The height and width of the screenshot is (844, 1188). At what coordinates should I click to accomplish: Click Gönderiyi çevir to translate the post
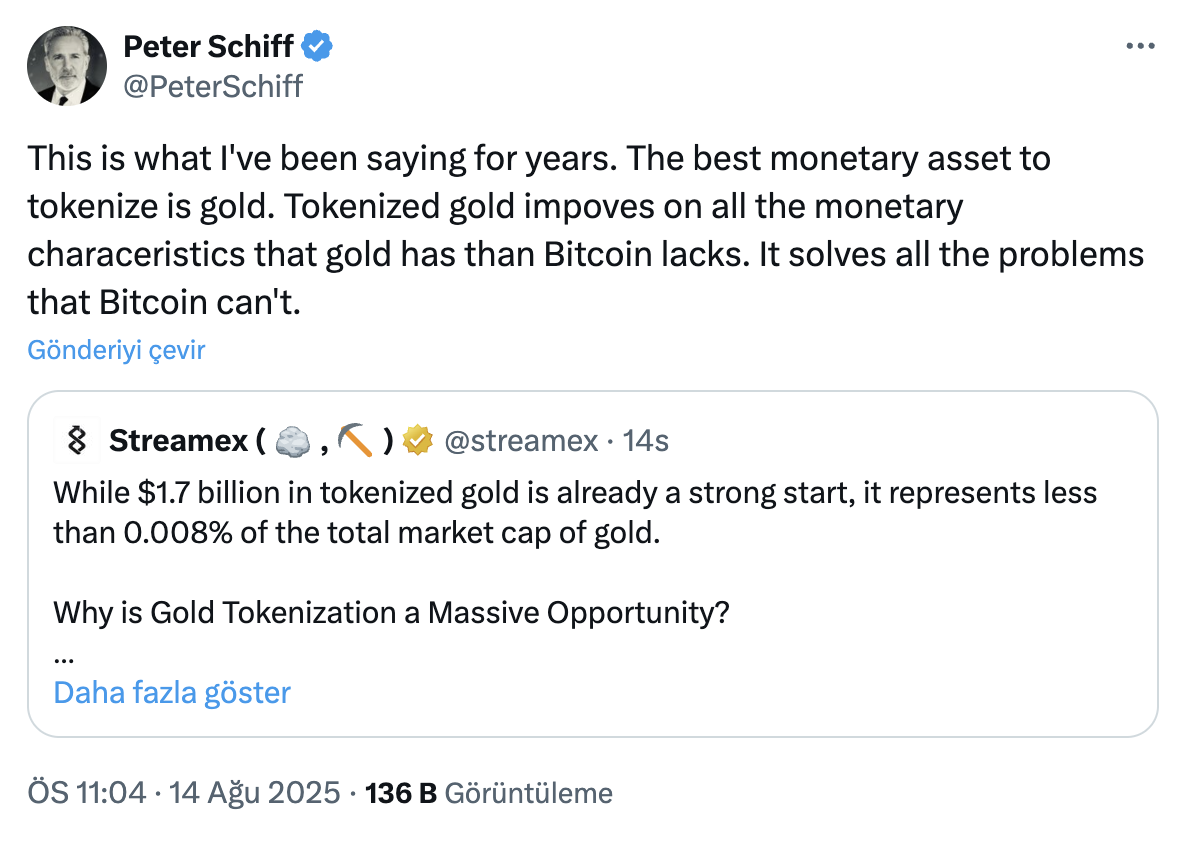click(116, 350)
